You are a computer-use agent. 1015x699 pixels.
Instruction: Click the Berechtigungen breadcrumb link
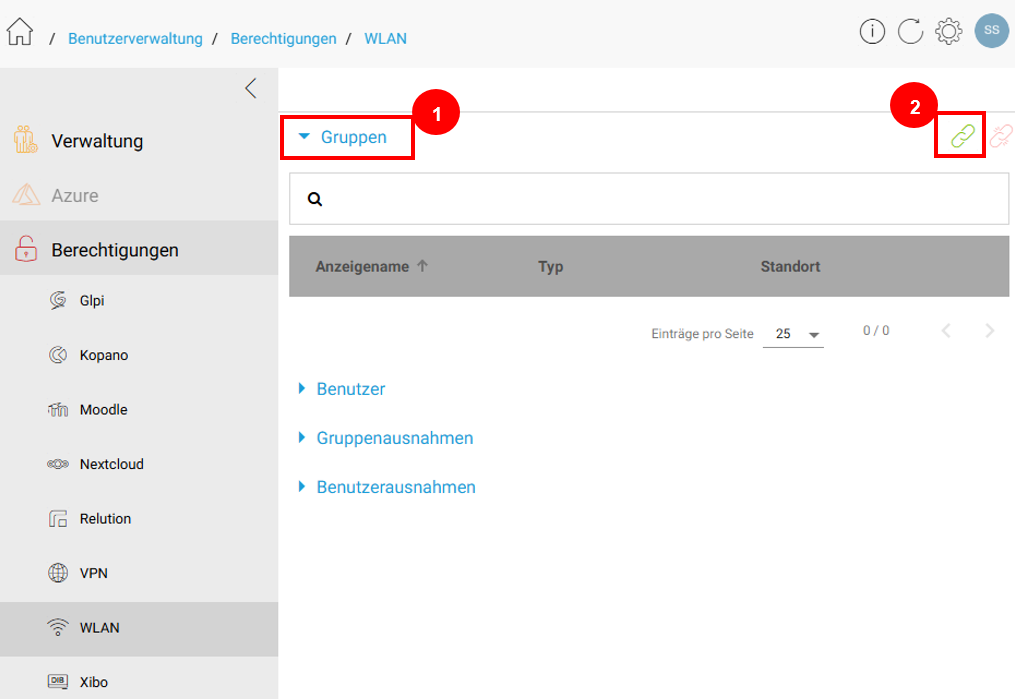[x=283, y=39]
